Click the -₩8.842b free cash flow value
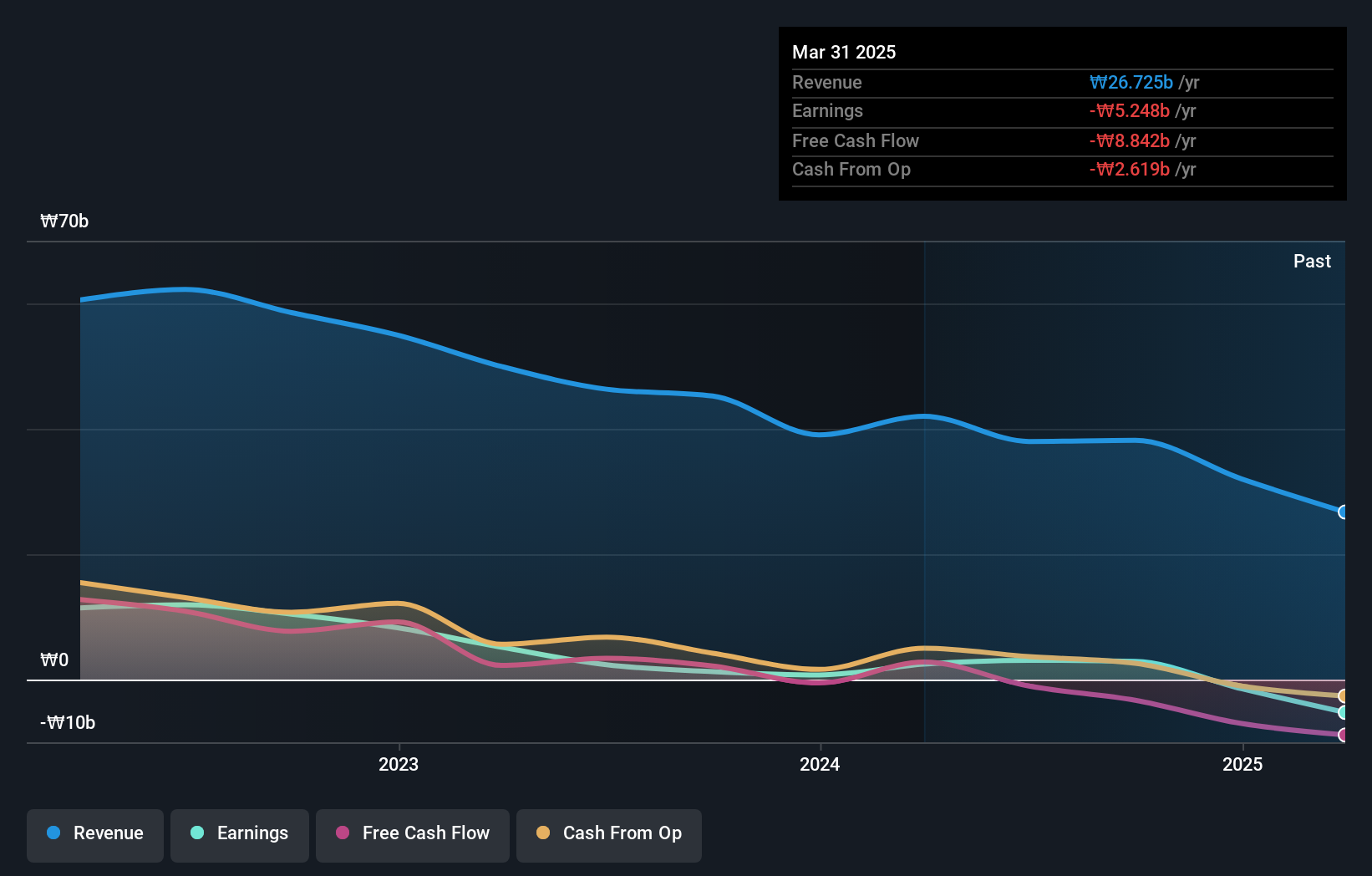The width and height of the screenshot is (1372, 876). click(x=1130, y=140)
